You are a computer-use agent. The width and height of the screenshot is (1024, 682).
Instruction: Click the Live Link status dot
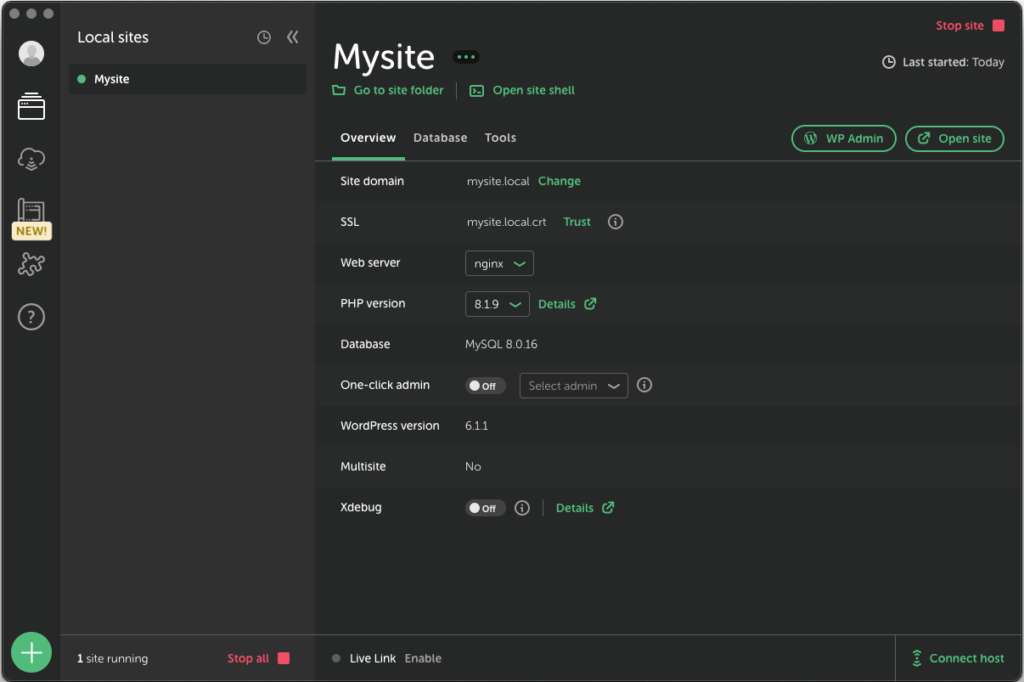[336, 658]
